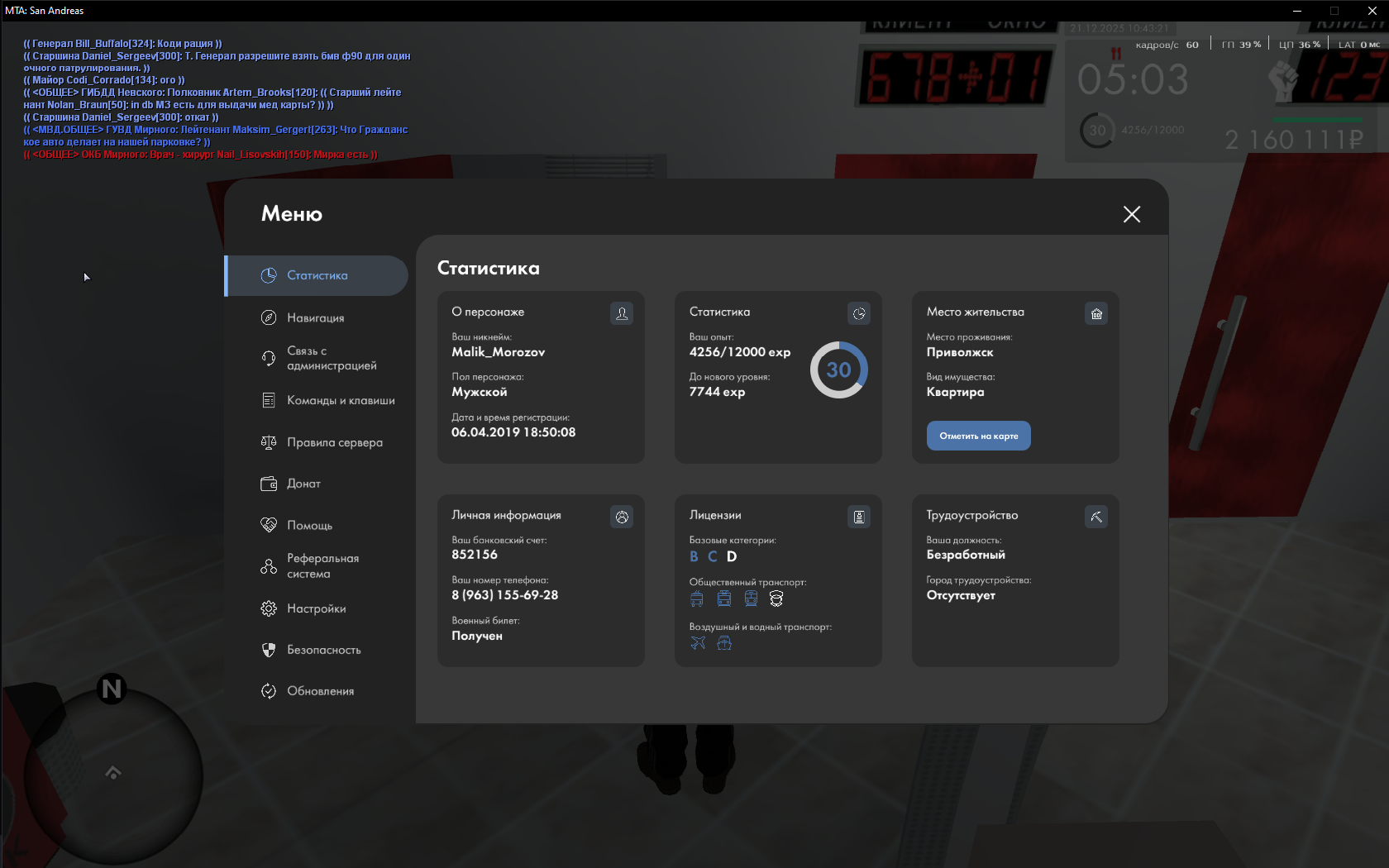Click the first public transport bus icon
Screen dimensions: 1389x868
[x=697, y=599]
